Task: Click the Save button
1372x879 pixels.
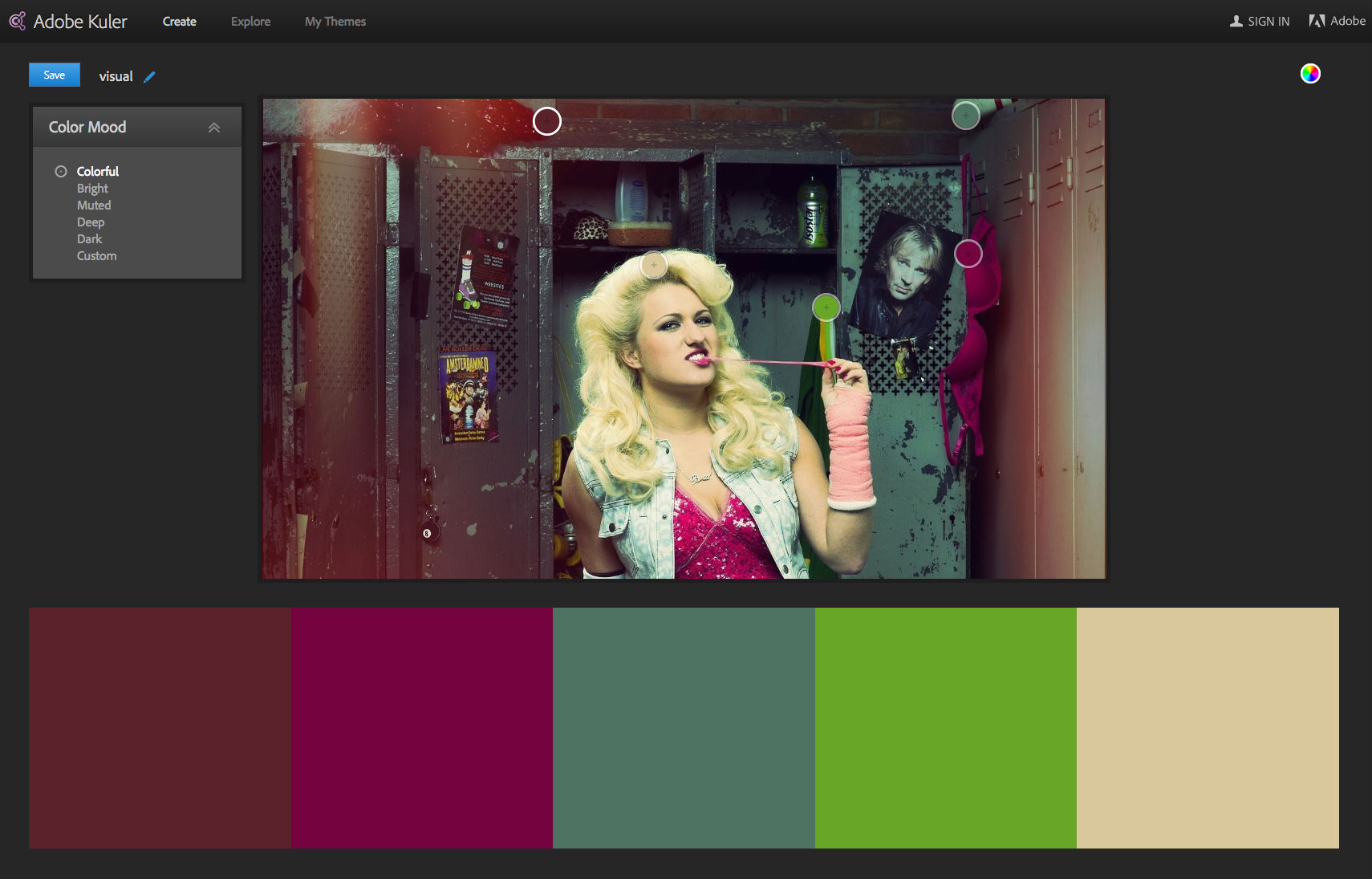Action: point(55,75)
